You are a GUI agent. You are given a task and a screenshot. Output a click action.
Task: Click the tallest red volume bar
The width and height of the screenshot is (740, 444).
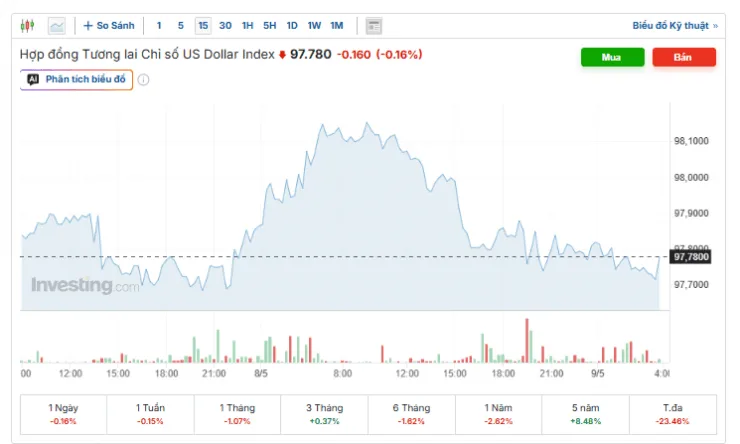[527, 341]
